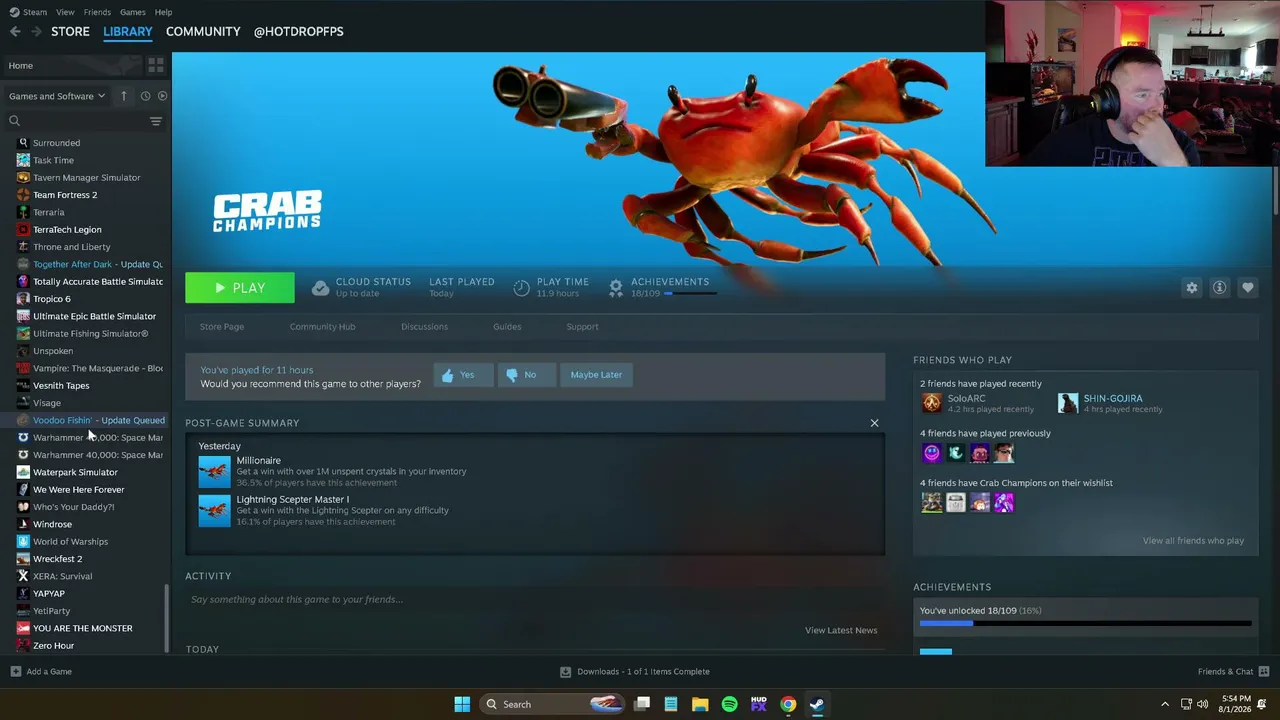Open HUD FX app from taskbar

[x=758, y=704]
